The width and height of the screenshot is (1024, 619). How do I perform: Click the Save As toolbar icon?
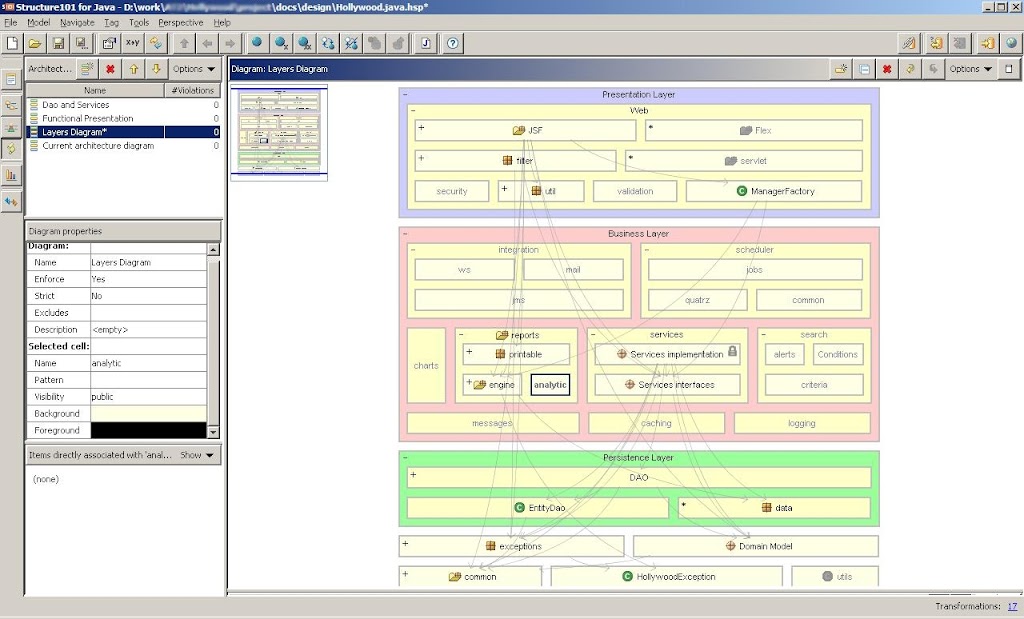81,43
